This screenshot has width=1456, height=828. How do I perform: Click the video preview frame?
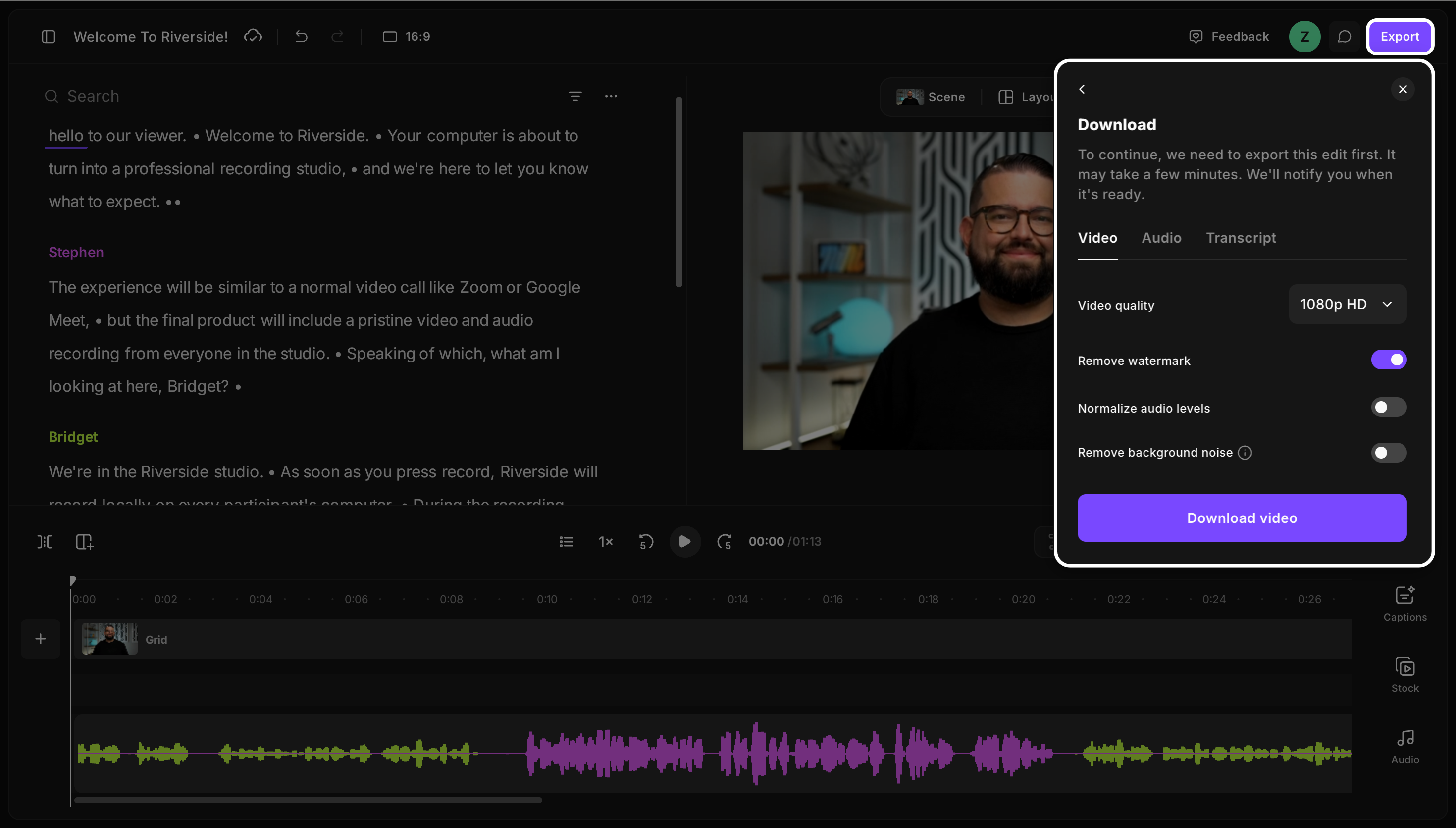coord(898,291)
